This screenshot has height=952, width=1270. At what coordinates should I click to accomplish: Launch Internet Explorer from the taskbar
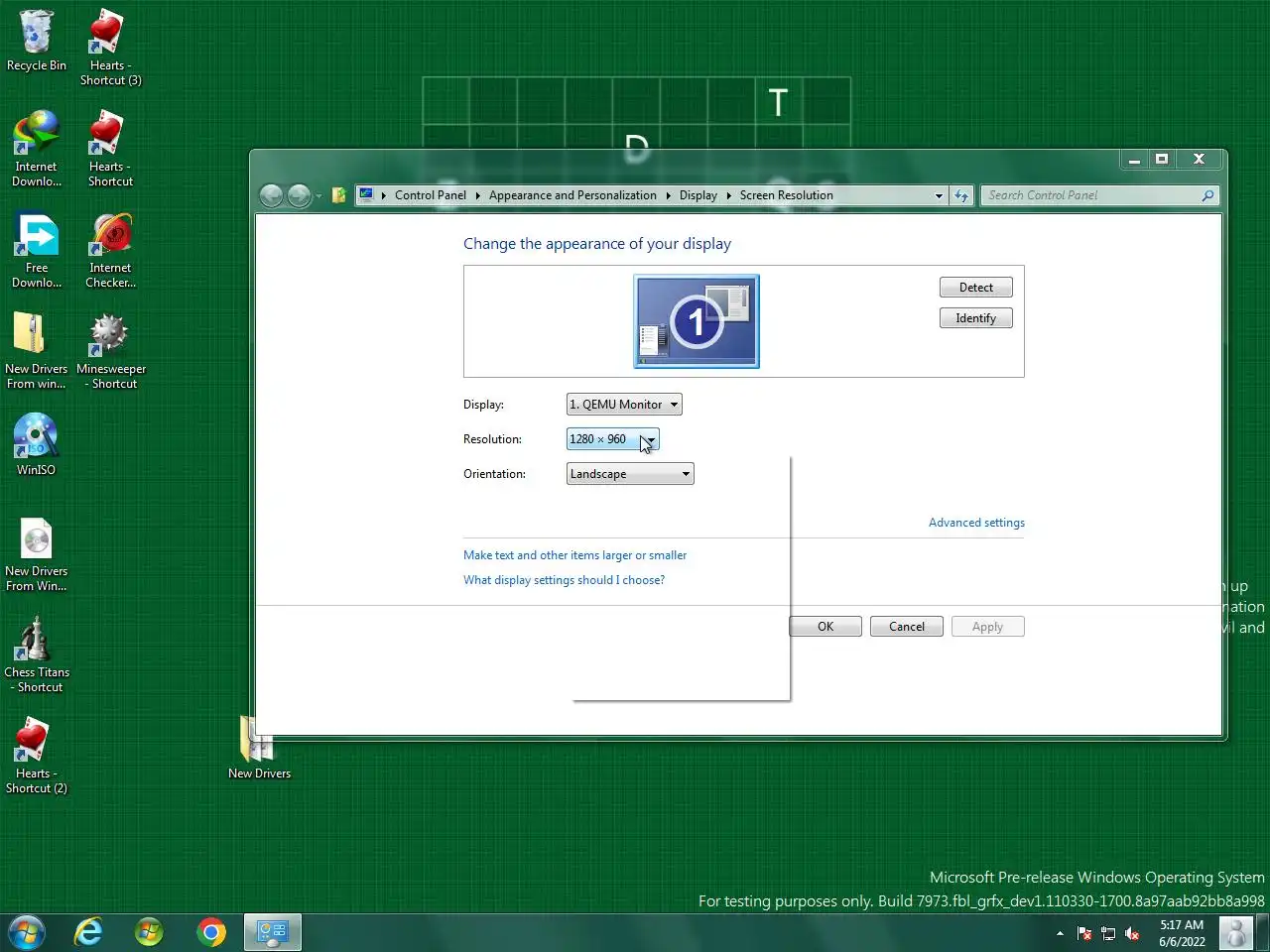(x=88, y=932)
